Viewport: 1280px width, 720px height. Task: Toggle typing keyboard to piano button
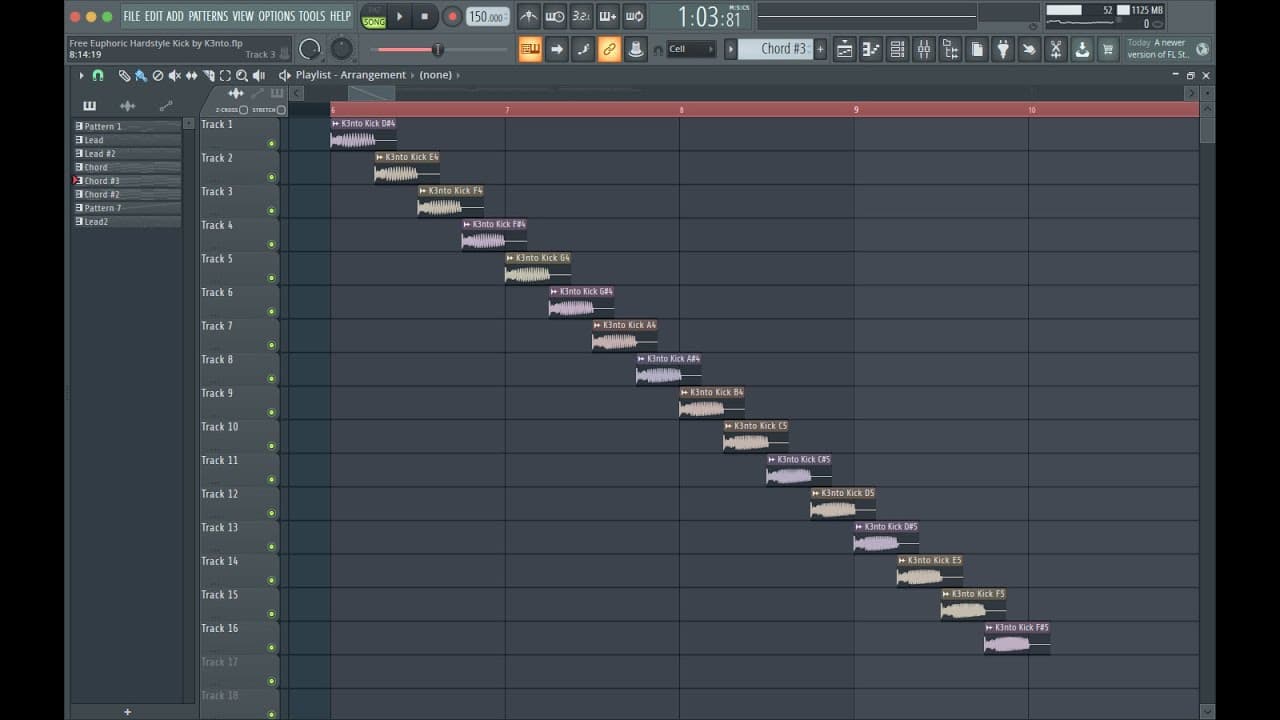530,49
